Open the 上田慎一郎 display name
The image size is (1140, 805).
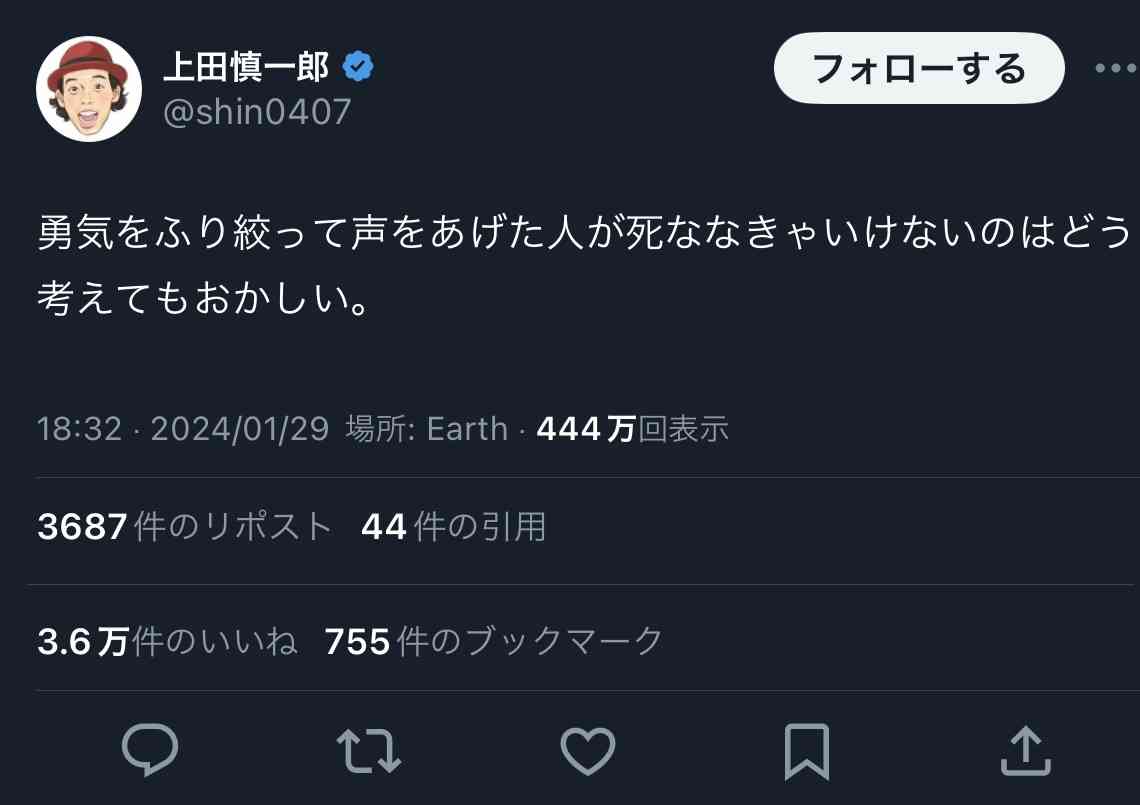[246, 67]
